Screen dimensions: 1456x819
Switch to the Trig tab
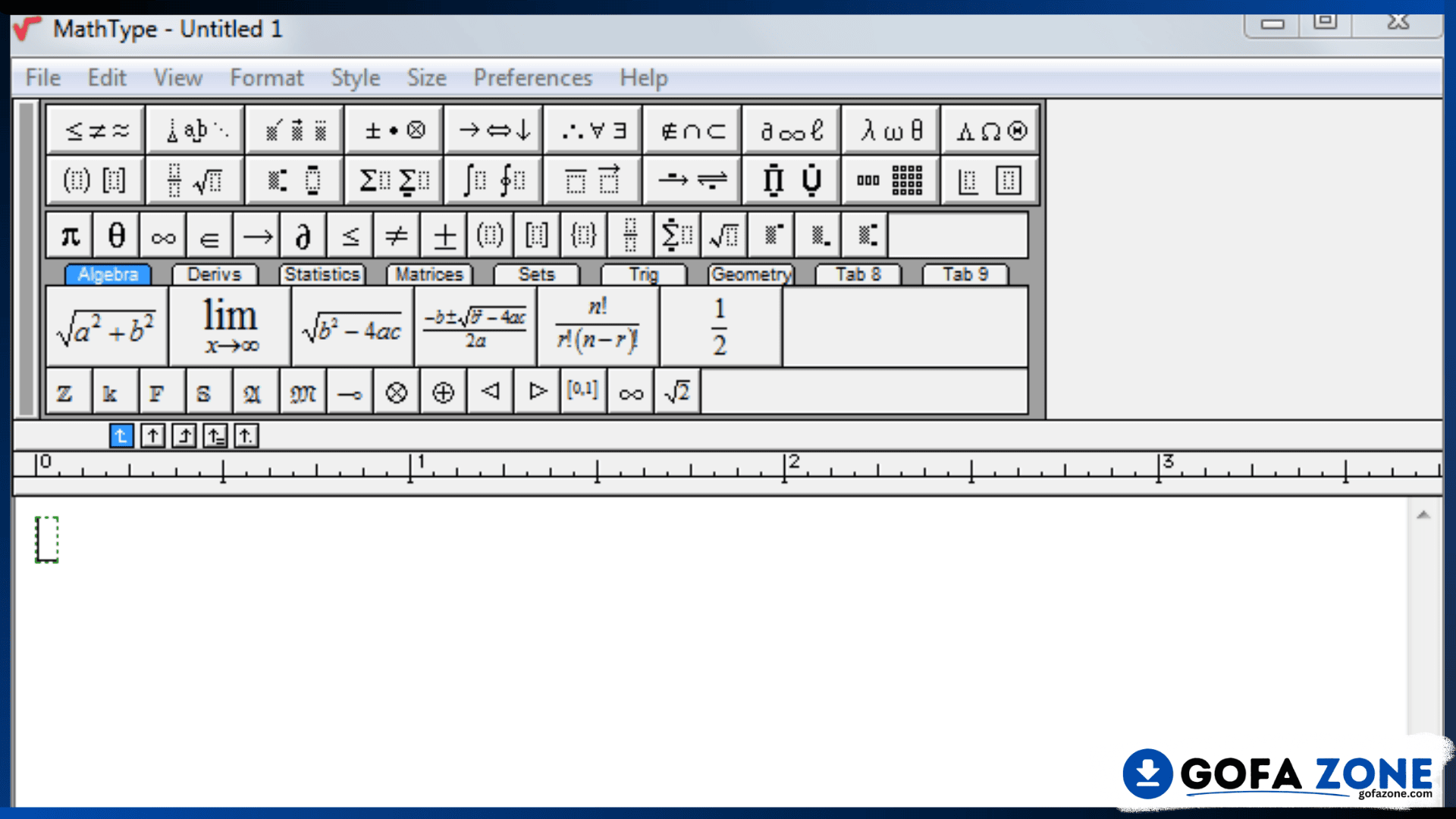pos(644,275)
